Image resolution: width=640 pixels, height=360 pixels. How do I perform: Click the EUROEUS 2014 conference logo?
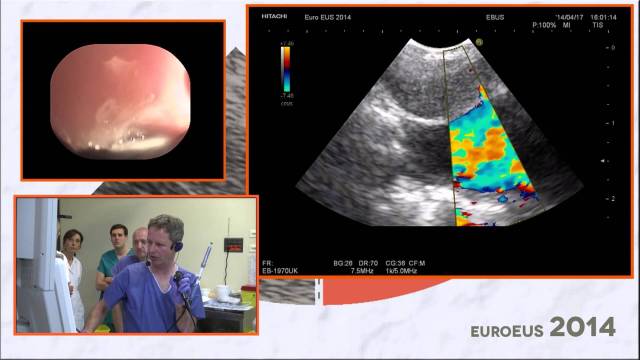(543, 327)
